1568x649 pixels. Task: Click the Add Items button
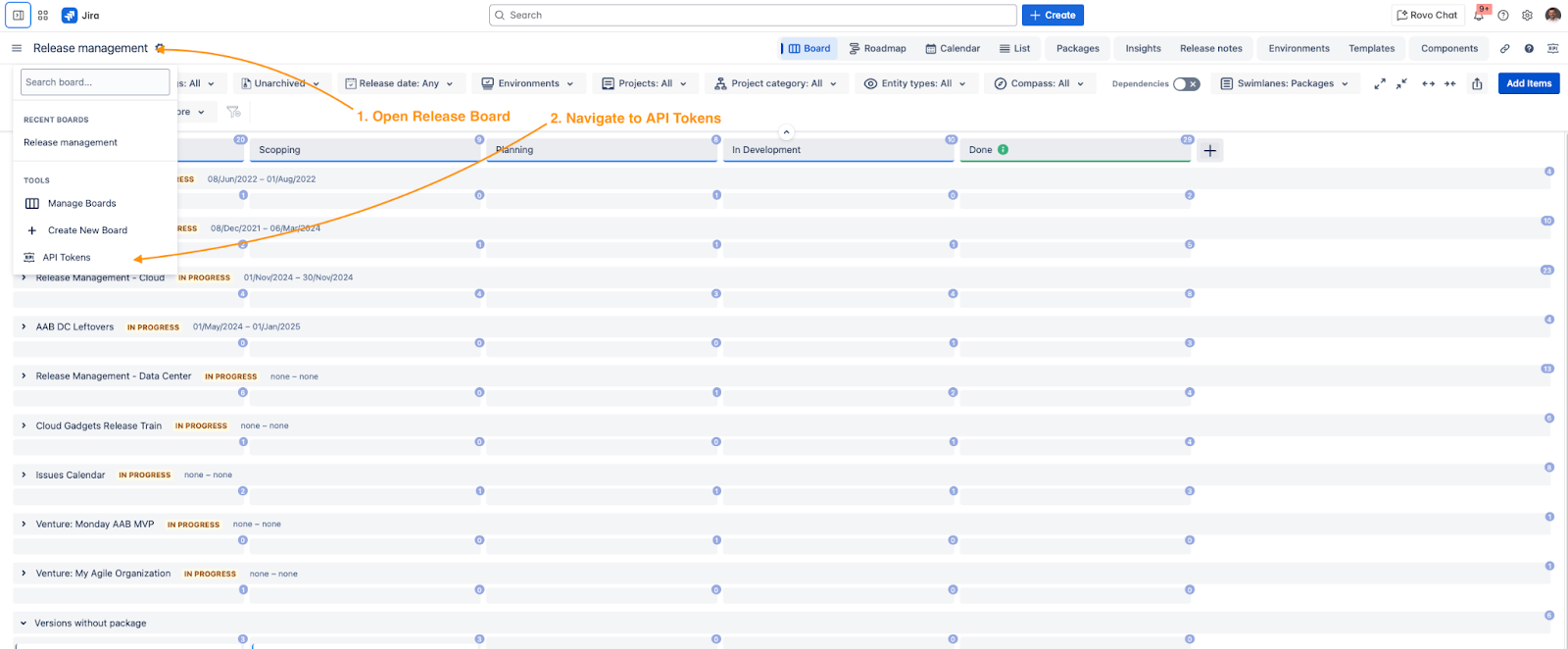pos(1528,83)
